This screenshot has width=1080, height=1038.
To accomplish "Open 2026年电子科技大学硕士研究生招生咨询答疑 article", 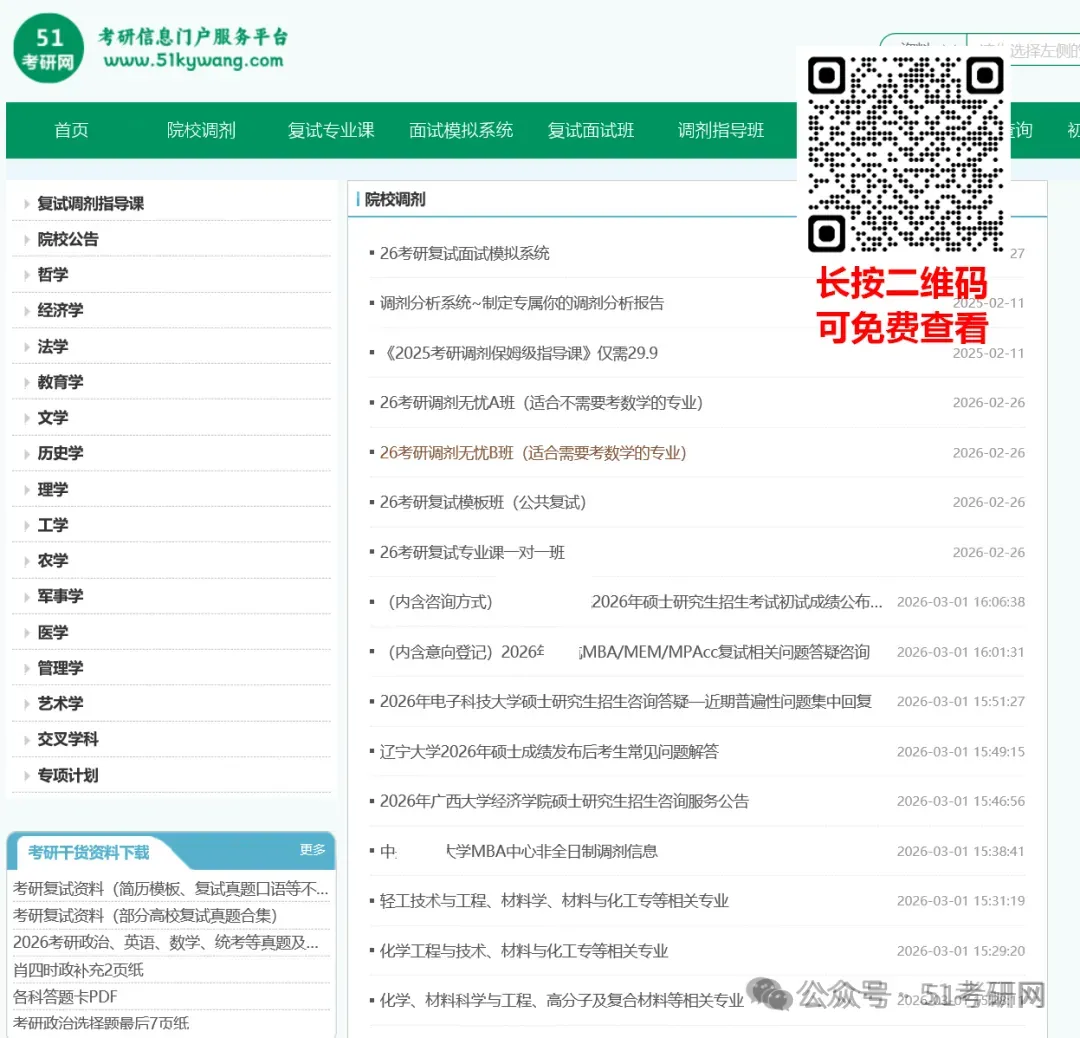I will click(x=625, y=702).
